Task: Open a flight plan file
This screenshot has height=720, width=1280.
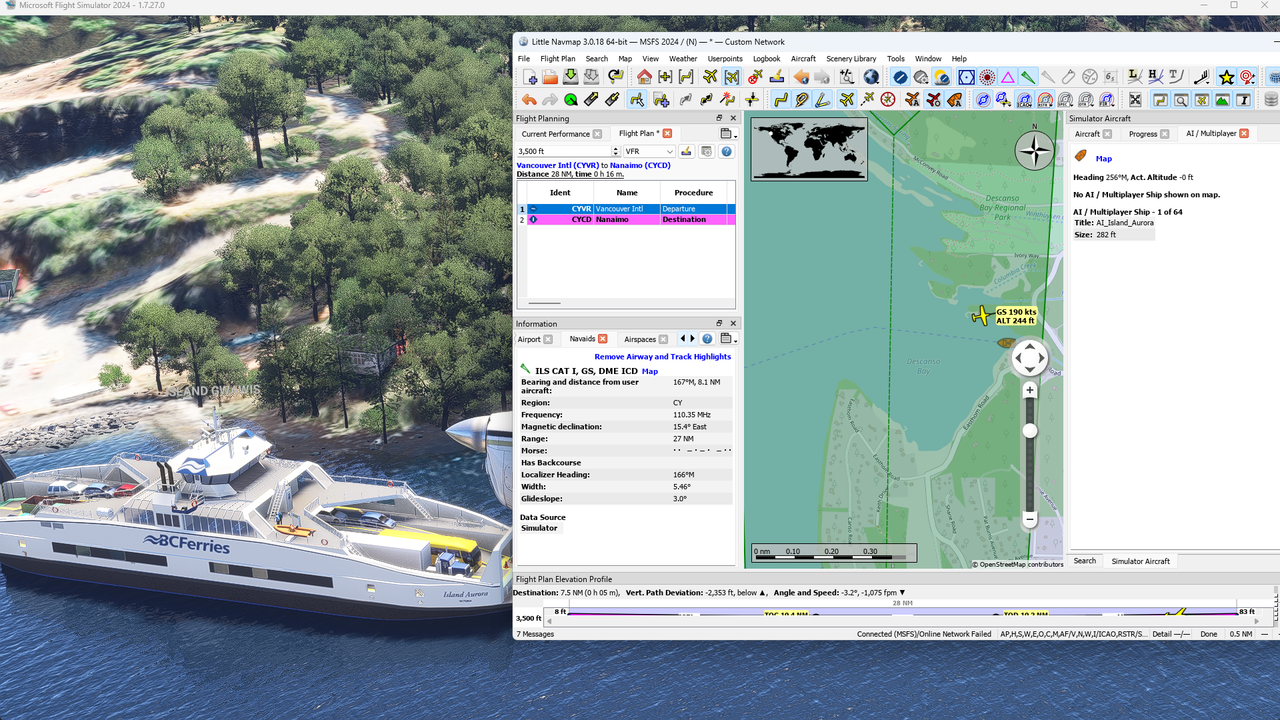Action: (x=550, y=77)
